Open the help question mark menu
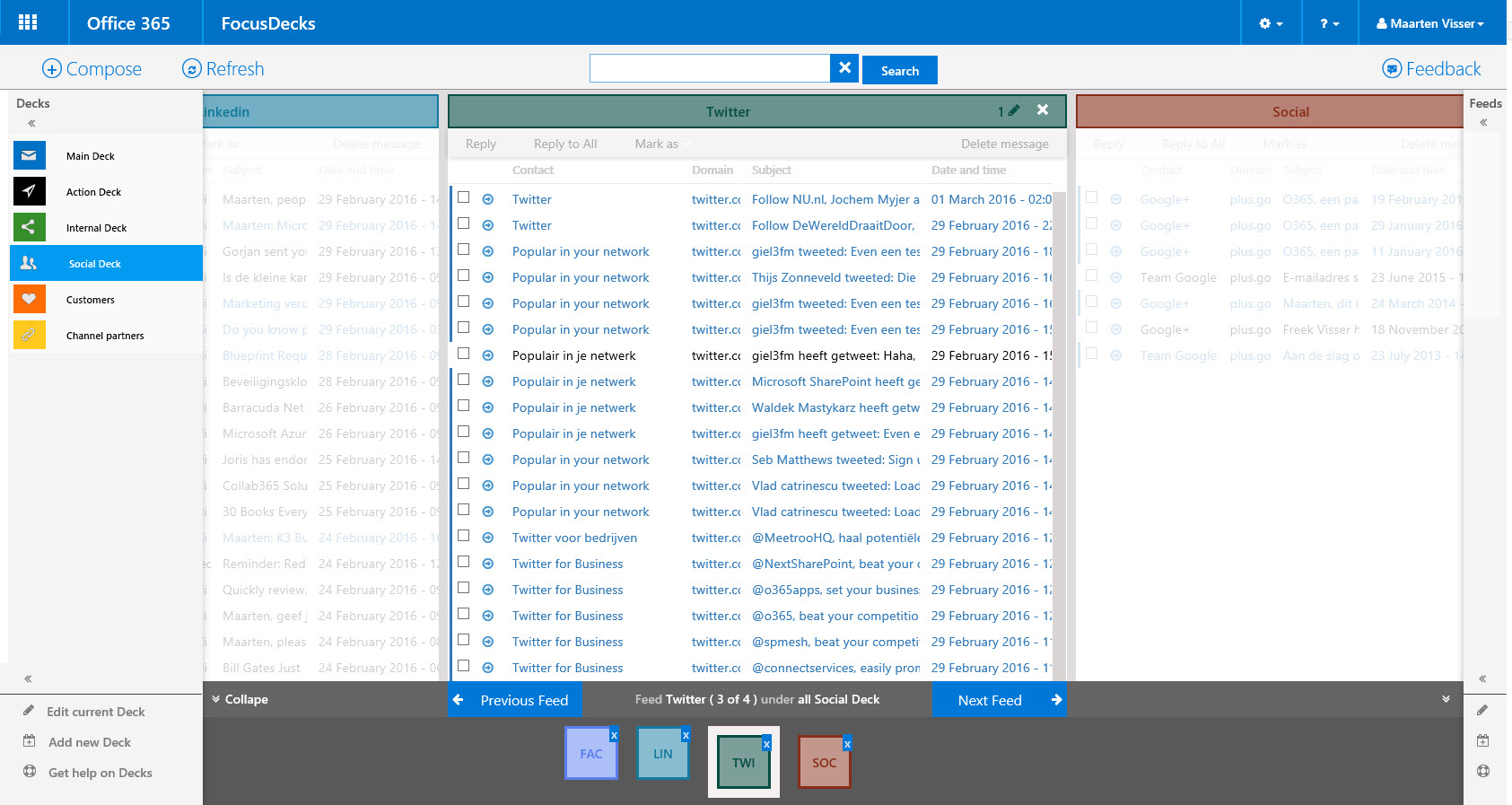The height and width of the screenshot is (805, 1512). (1329, 23)
